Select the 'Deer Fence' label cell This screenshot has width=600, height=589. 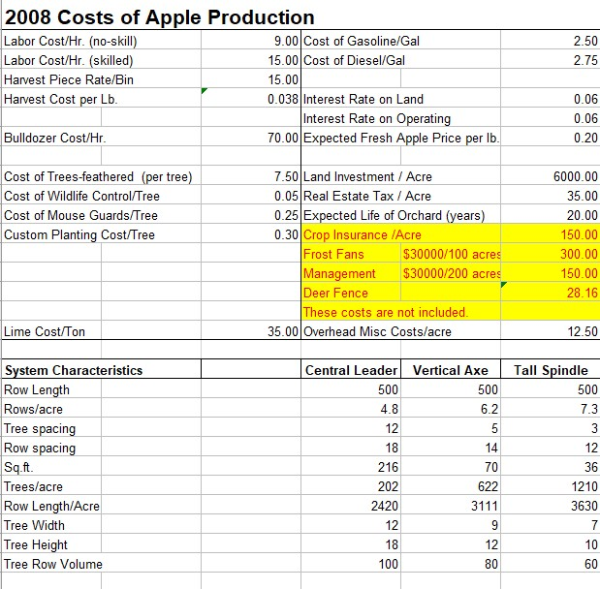335,293
